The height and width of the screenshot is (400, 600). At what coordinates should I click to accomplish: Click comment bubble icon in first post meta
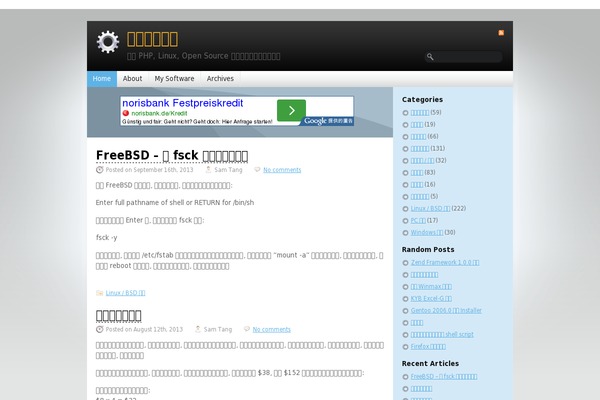click(257, 170)
